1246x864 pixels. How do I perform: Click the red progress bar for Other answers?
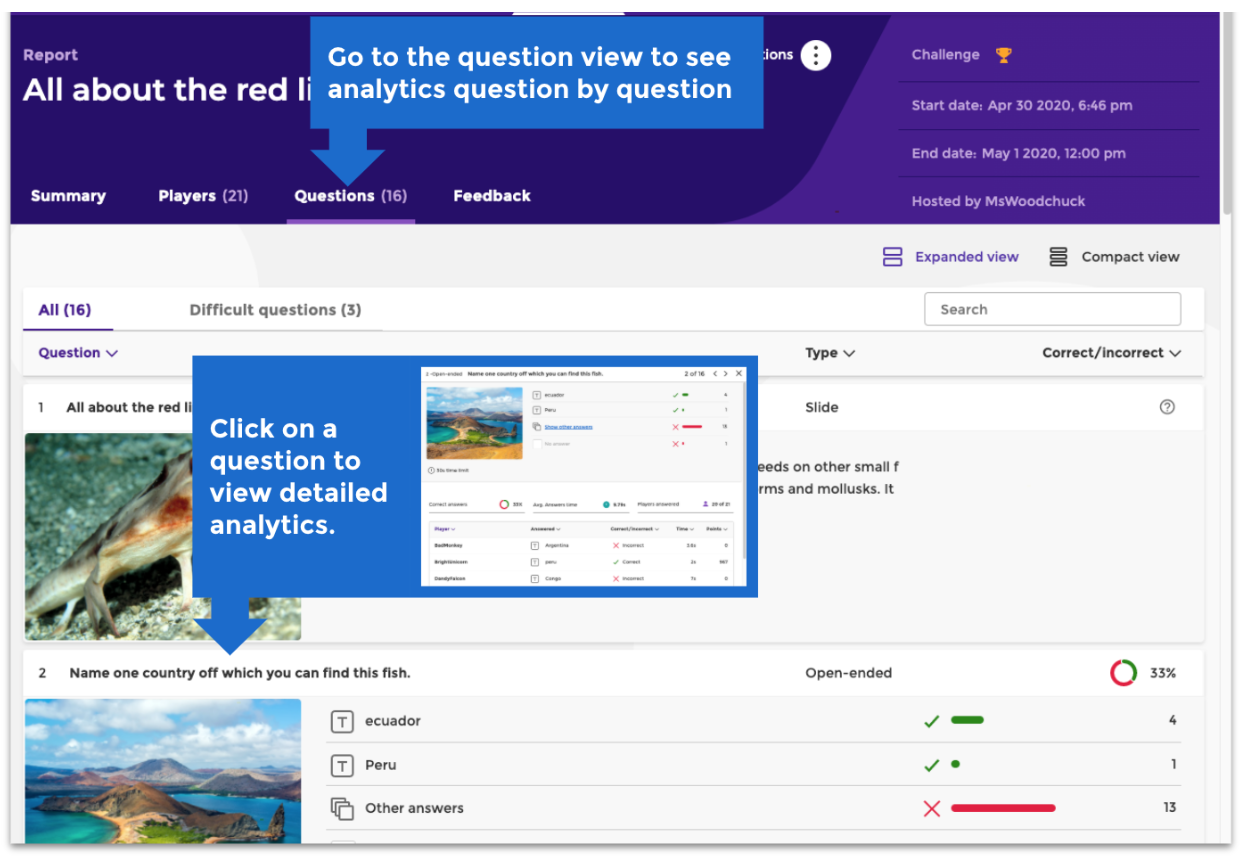(x=1002, y=808)
